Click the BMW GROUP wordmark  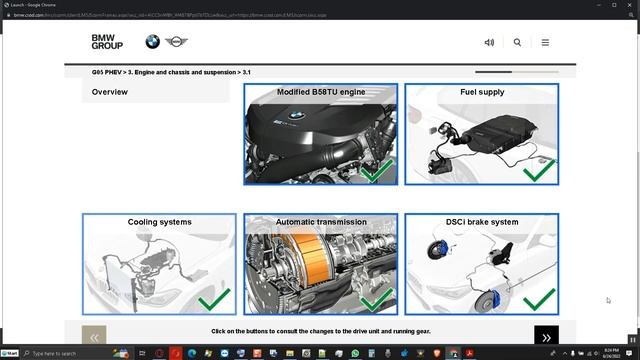pos(107,42)
